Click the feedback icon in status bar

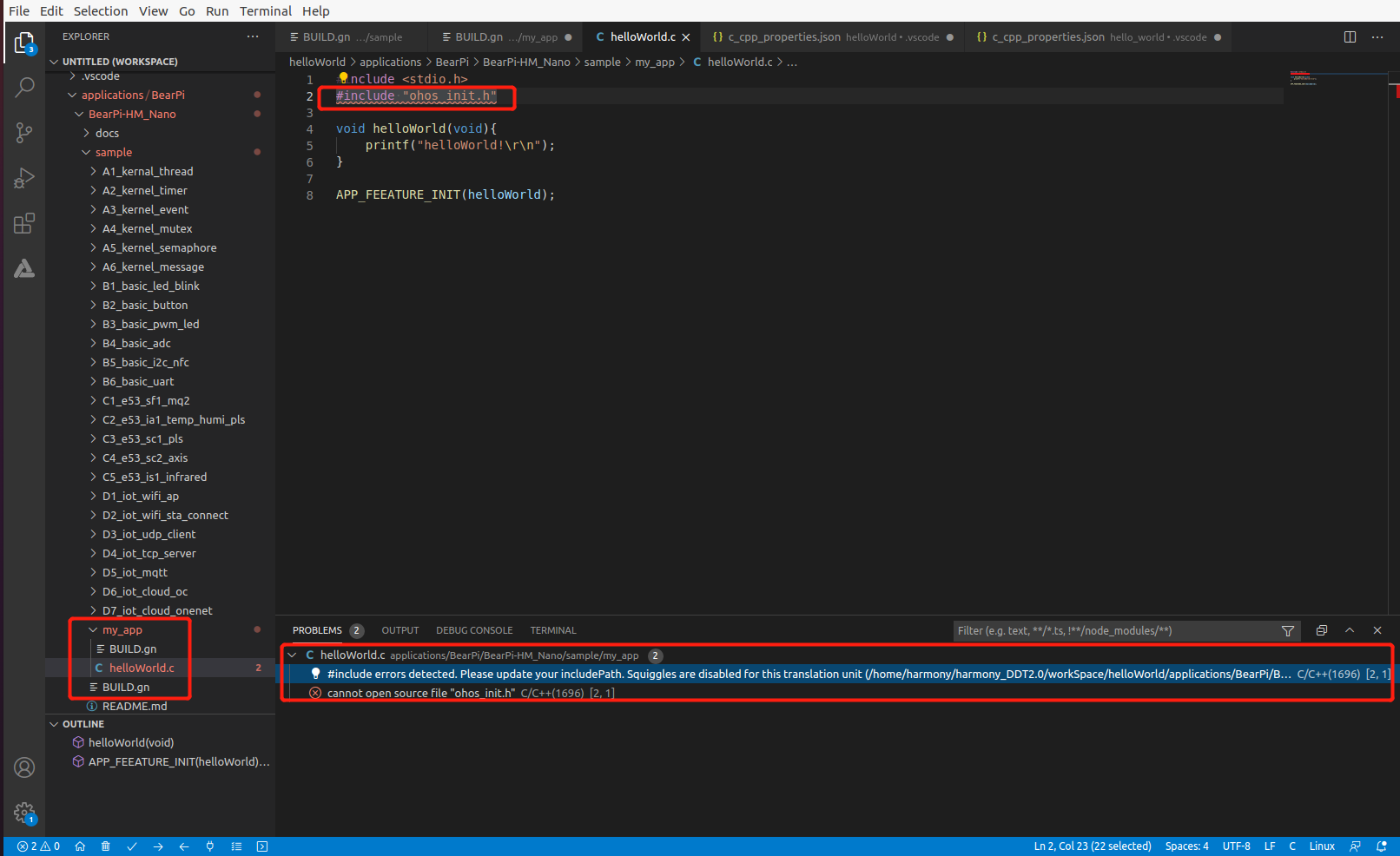1355,846
